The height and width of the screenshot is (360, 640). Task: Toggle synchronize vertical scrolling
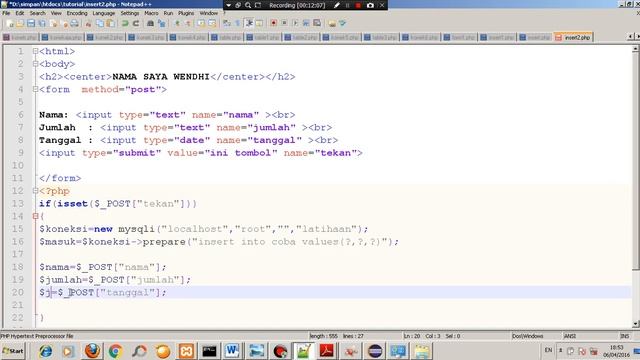[x=201, y=23]
